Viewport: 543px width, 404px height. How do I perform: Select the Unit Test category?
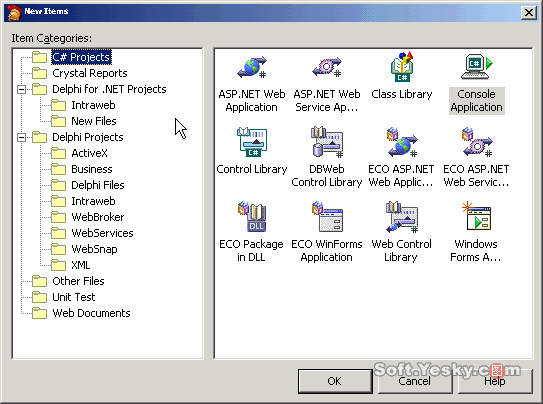click(73, 297)
